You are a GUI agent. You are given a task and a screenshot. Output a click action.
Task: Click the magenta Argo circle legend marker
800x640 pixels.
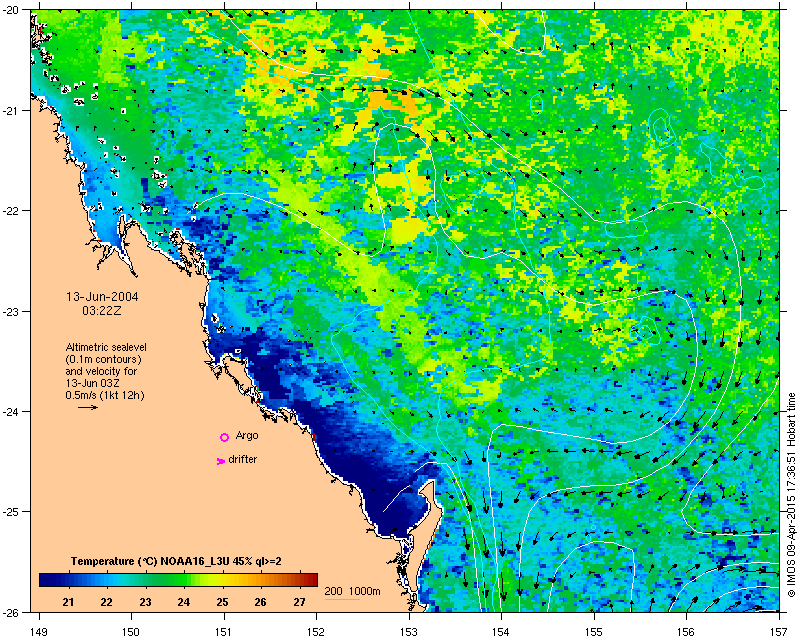(224, 437)
